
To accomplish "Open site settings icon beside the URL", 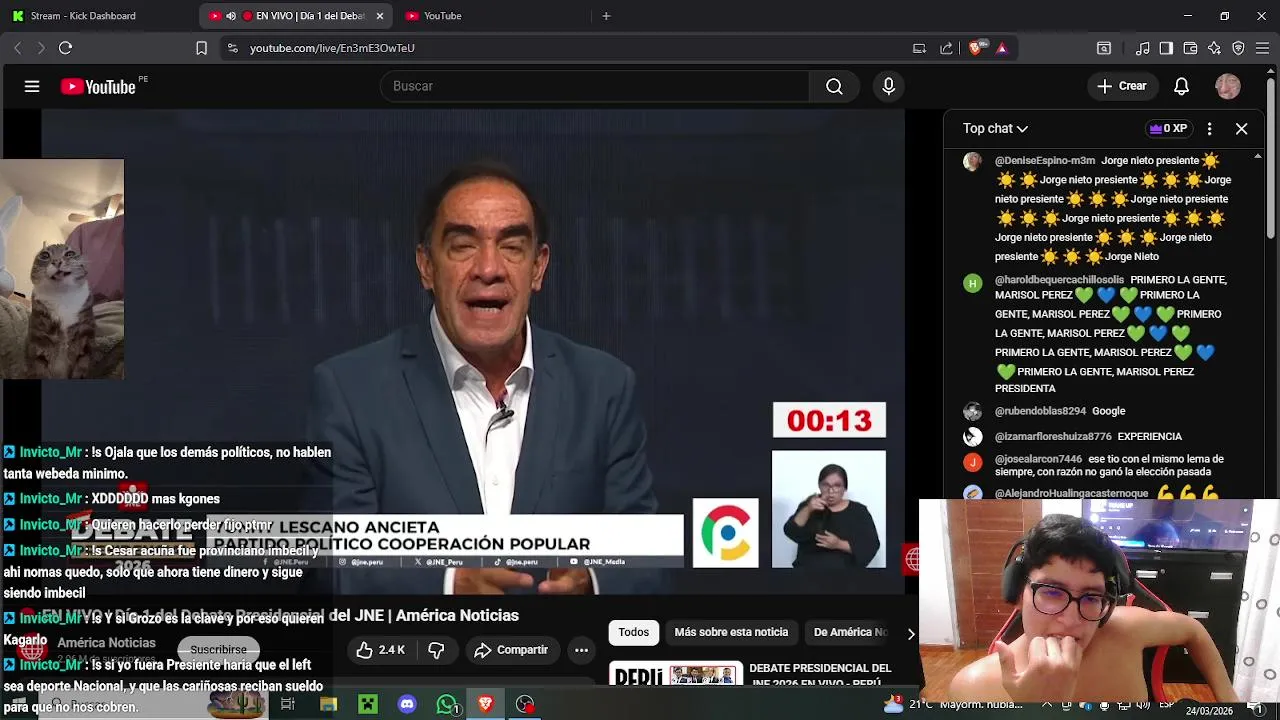I will coord(232,48).
